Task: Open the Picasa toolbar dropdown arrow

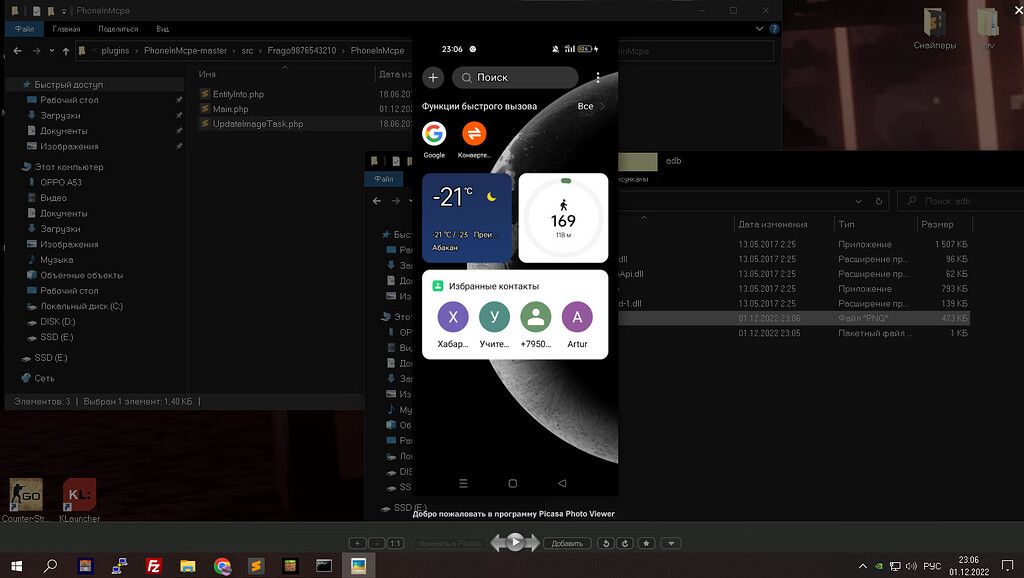Action: (672, 543)
